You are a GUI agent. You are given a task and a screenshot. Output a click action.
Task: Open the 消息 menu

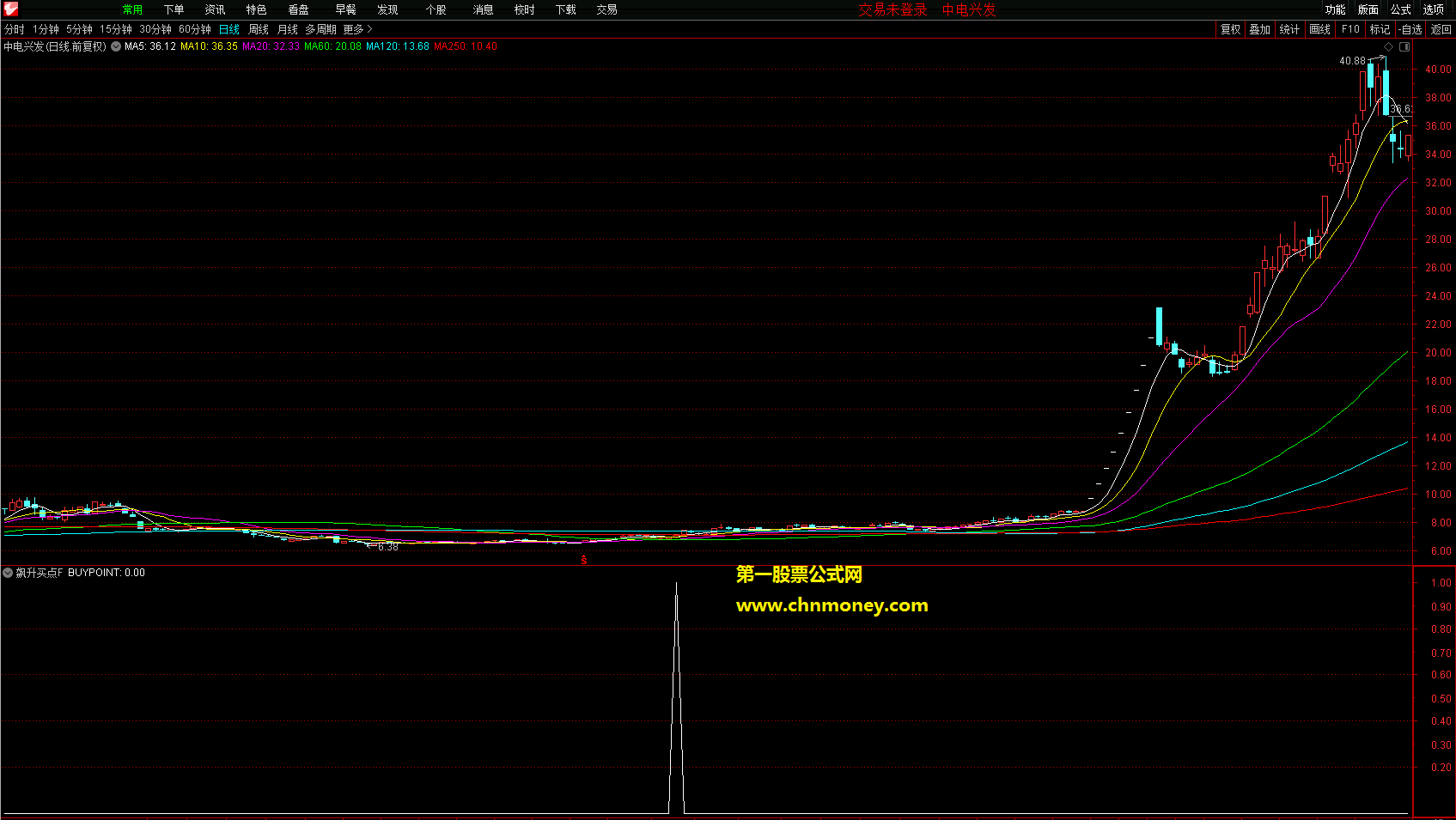[x=483, y=9]
